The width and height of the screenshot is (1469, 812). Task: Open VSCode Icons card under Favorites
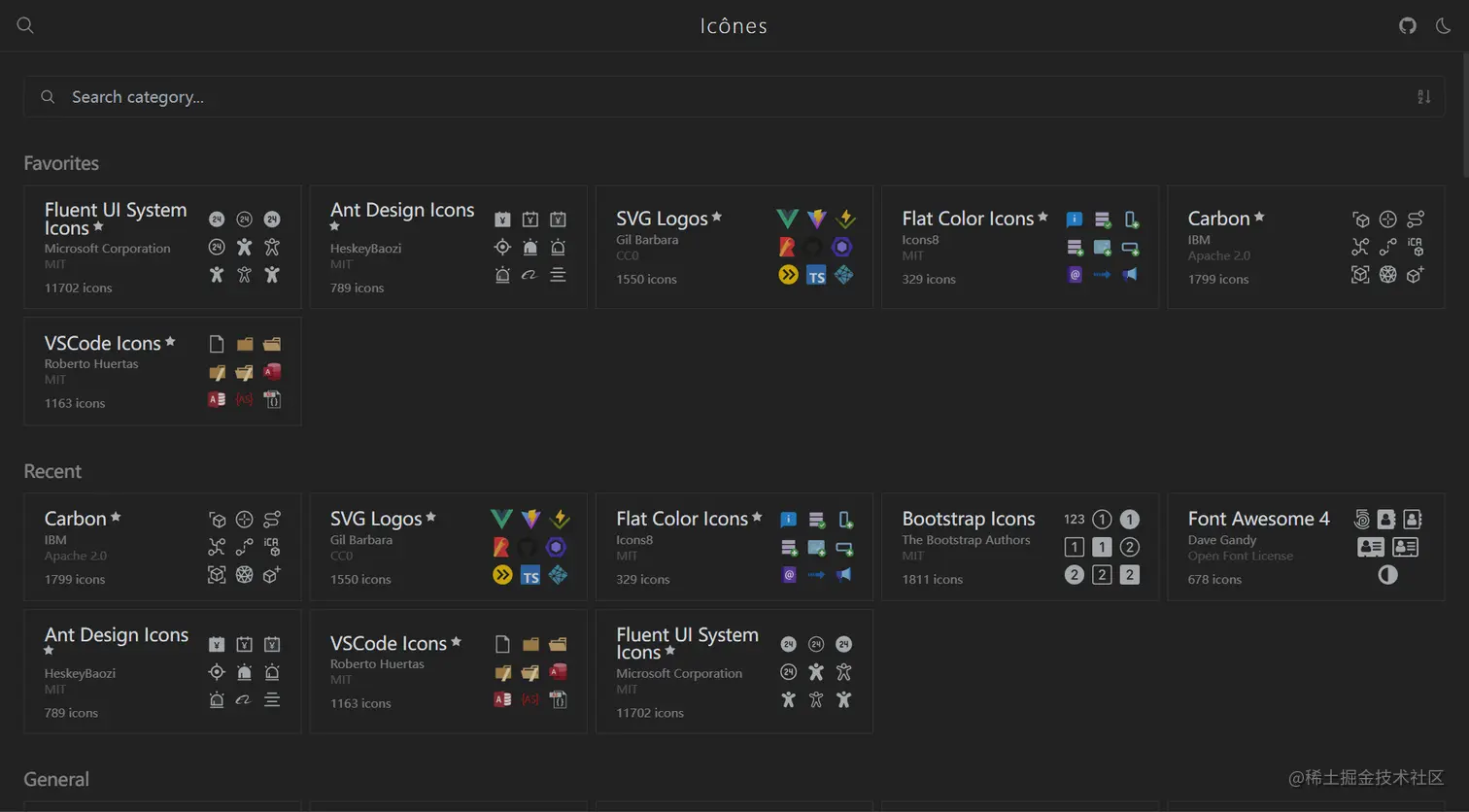coord(162,371)
